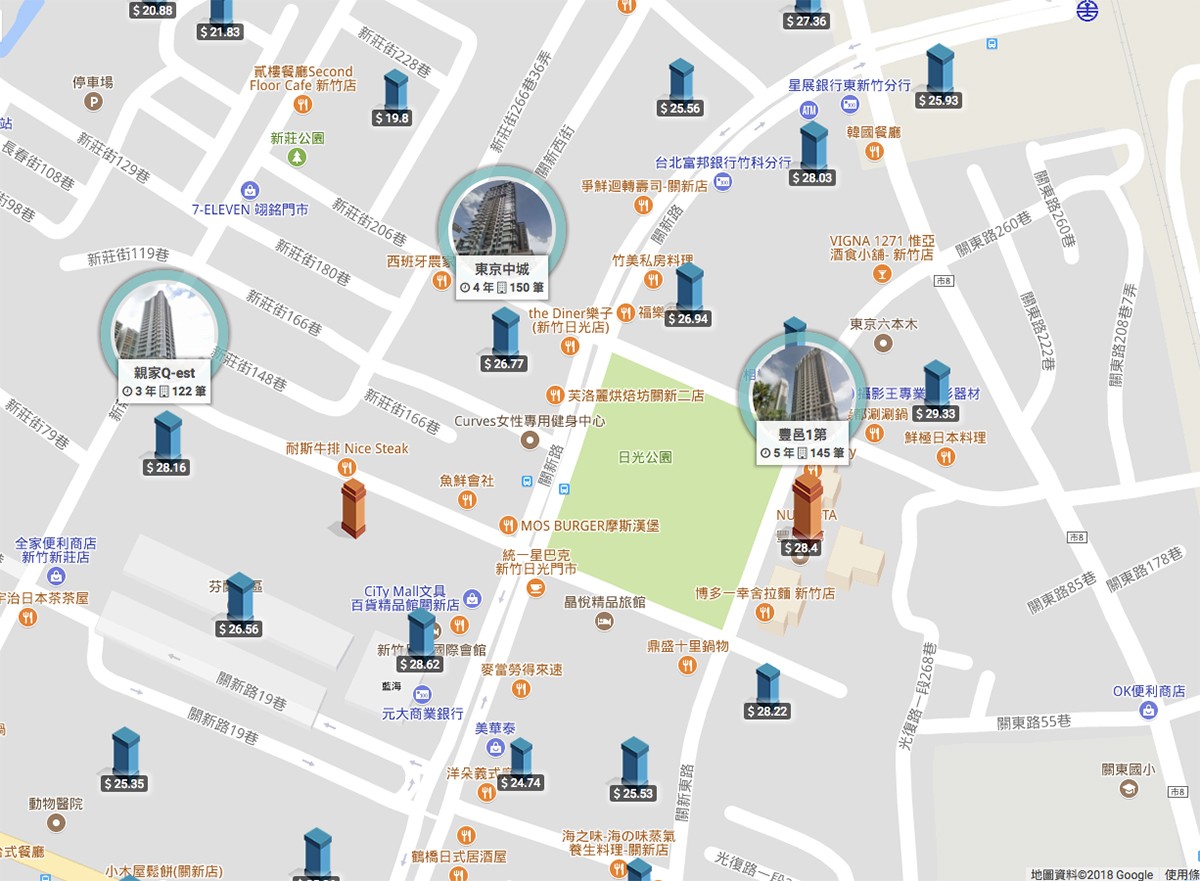The height and width of the screenshot is (881, 1200).
Task: Open the building marker priced $25.93
Action: 938,76
